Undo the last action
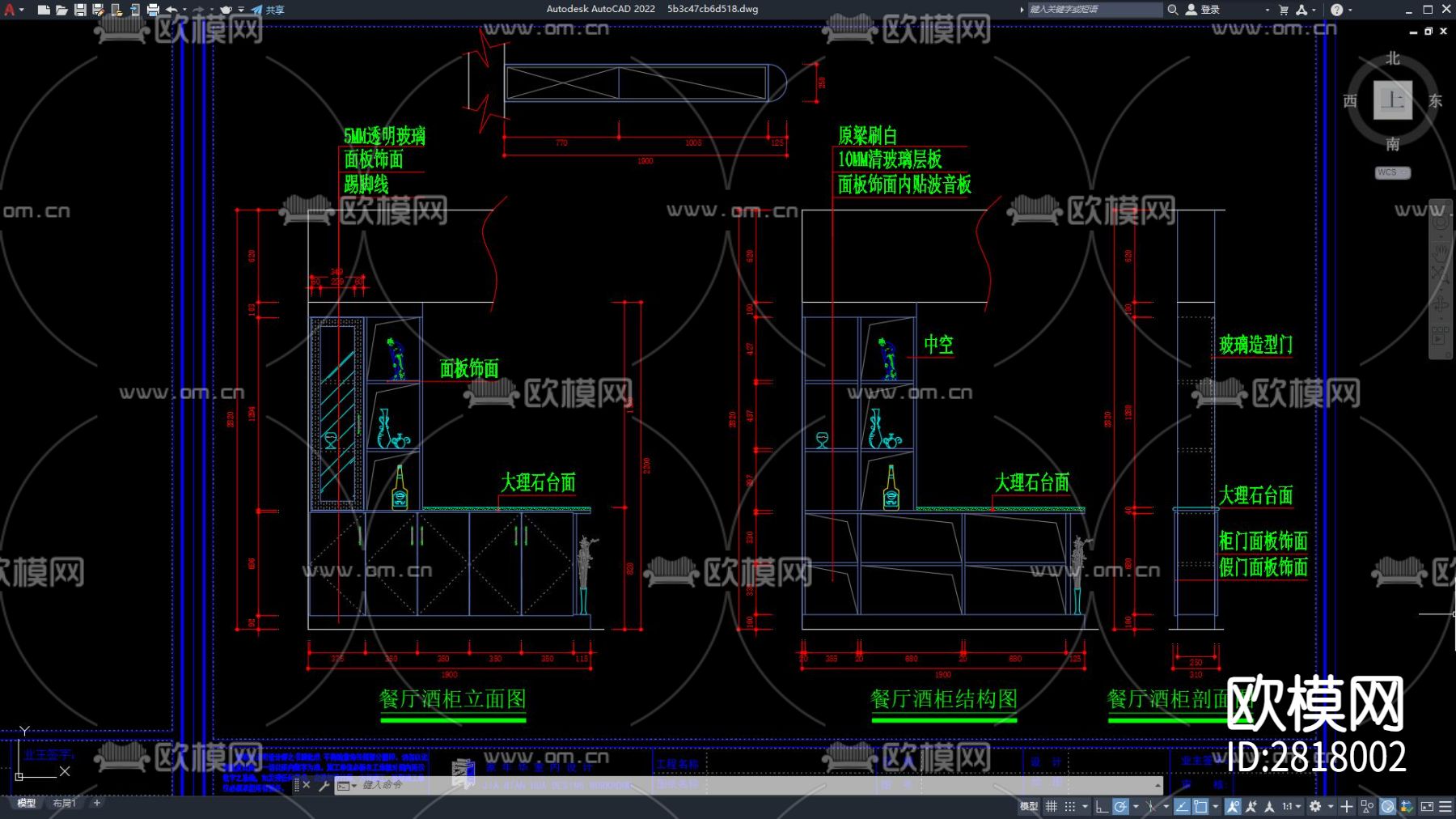Viewport: 1456px width, 819px height. pyautogui.click(x=171, y=10)
